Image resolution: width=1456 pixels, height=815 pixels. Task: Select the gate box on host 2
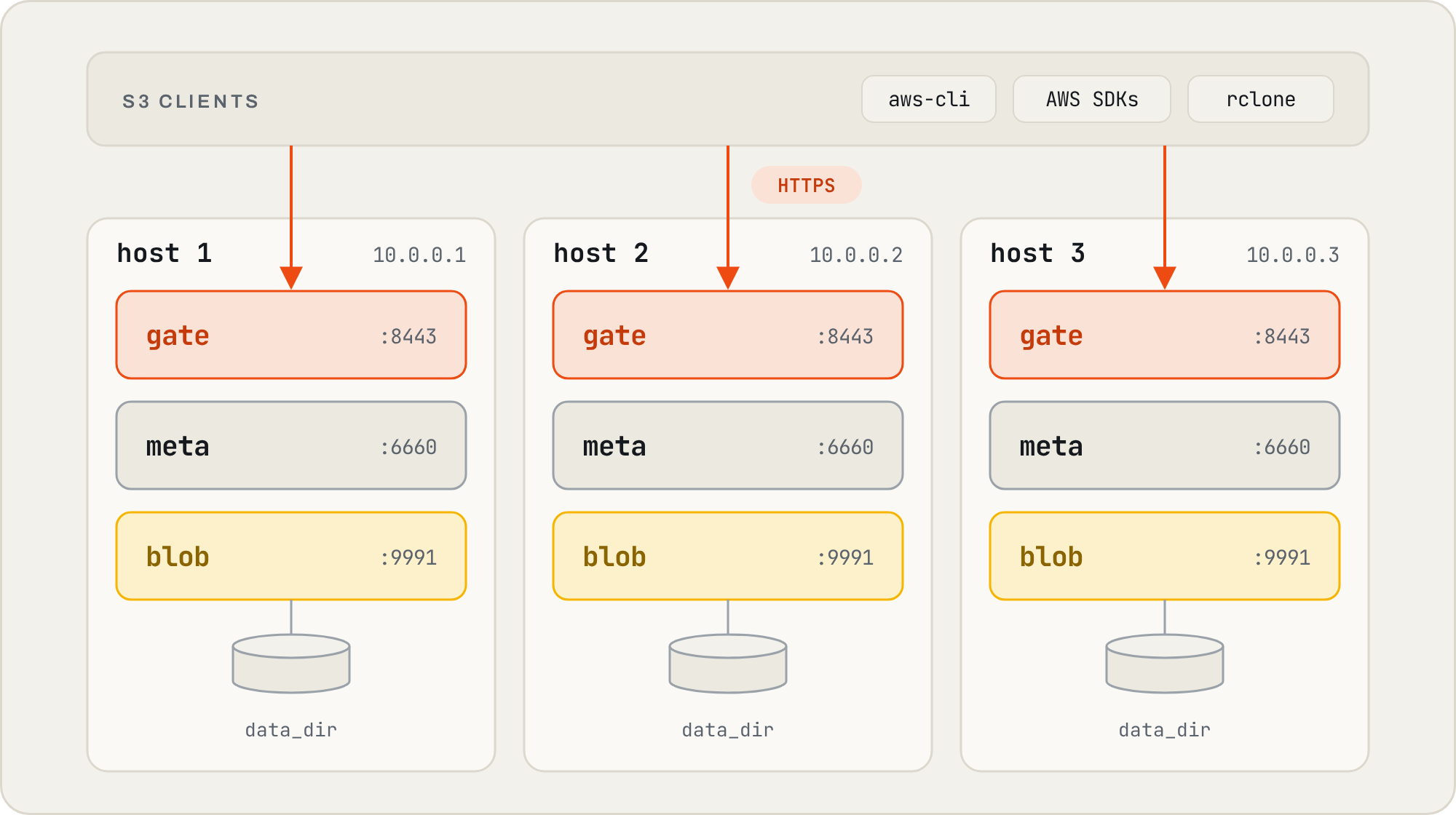pyautogui.click(x=728, y=335)
